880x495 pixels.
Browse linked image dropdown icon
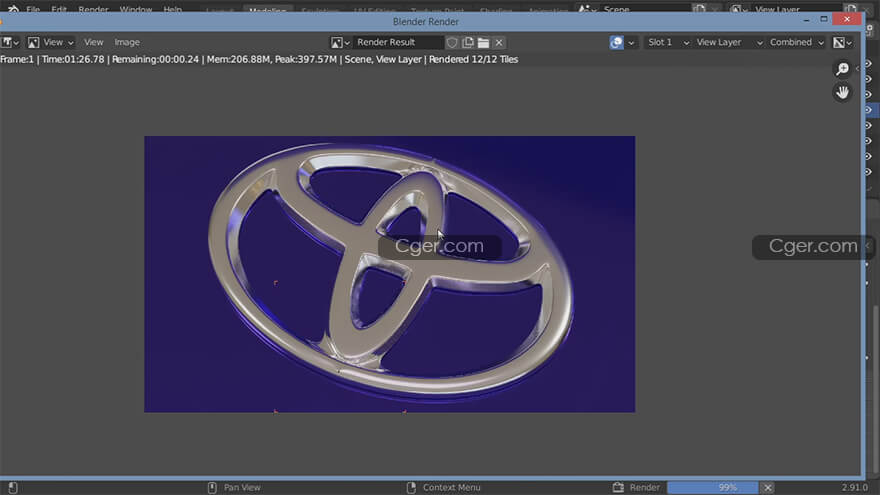(340, 42)
